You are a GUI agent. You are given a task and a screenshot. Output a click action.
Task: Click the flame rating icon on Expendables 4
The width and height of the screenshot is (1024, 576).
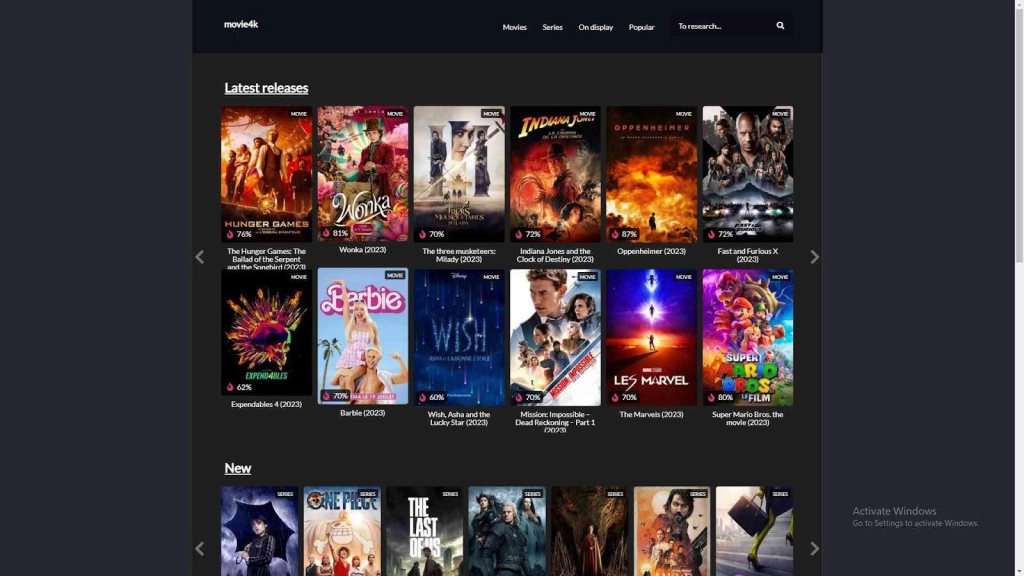coord(230,387)
